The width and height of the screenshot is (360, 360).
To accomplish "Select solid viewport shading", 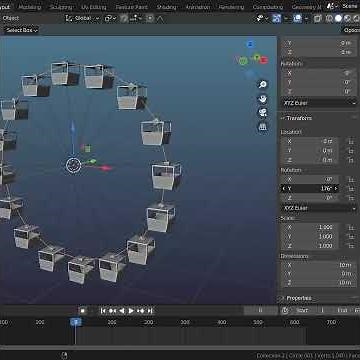I will pyautogui.click(x=338, y=18).
